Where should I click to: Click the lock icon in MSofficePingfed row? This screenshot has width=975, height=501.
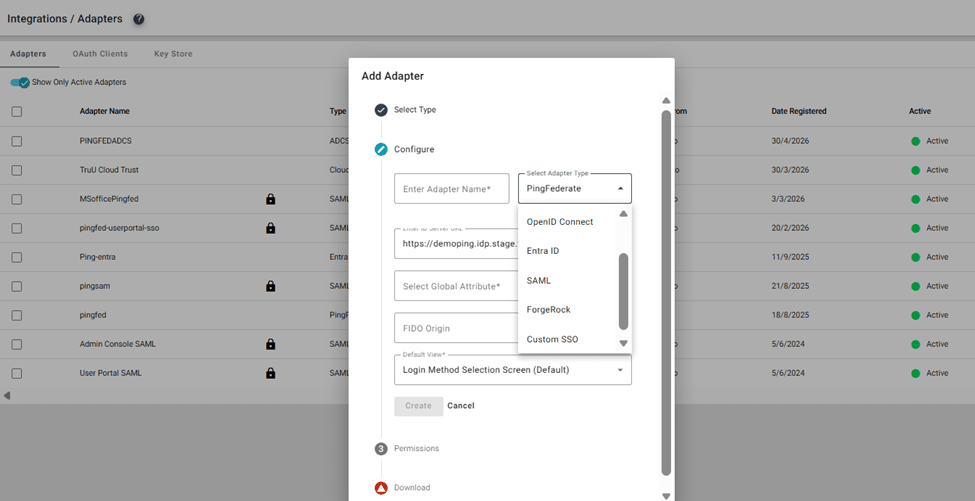click(x=270, y=199)
